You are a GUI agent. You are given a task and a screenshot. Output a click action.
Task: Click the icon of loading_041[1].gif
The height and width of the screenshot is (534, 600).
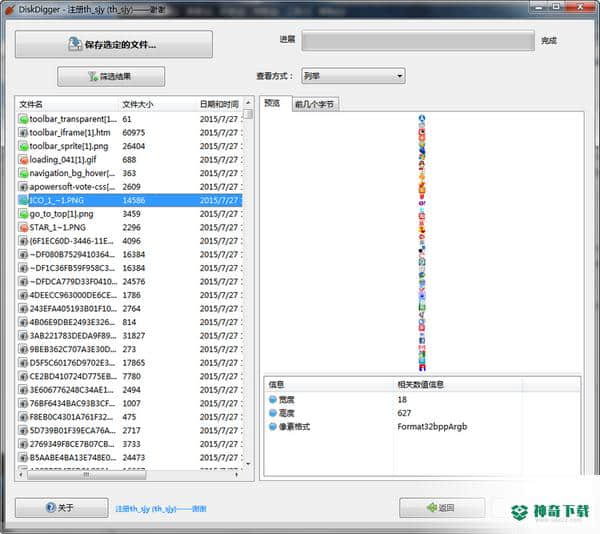(23, 160)
